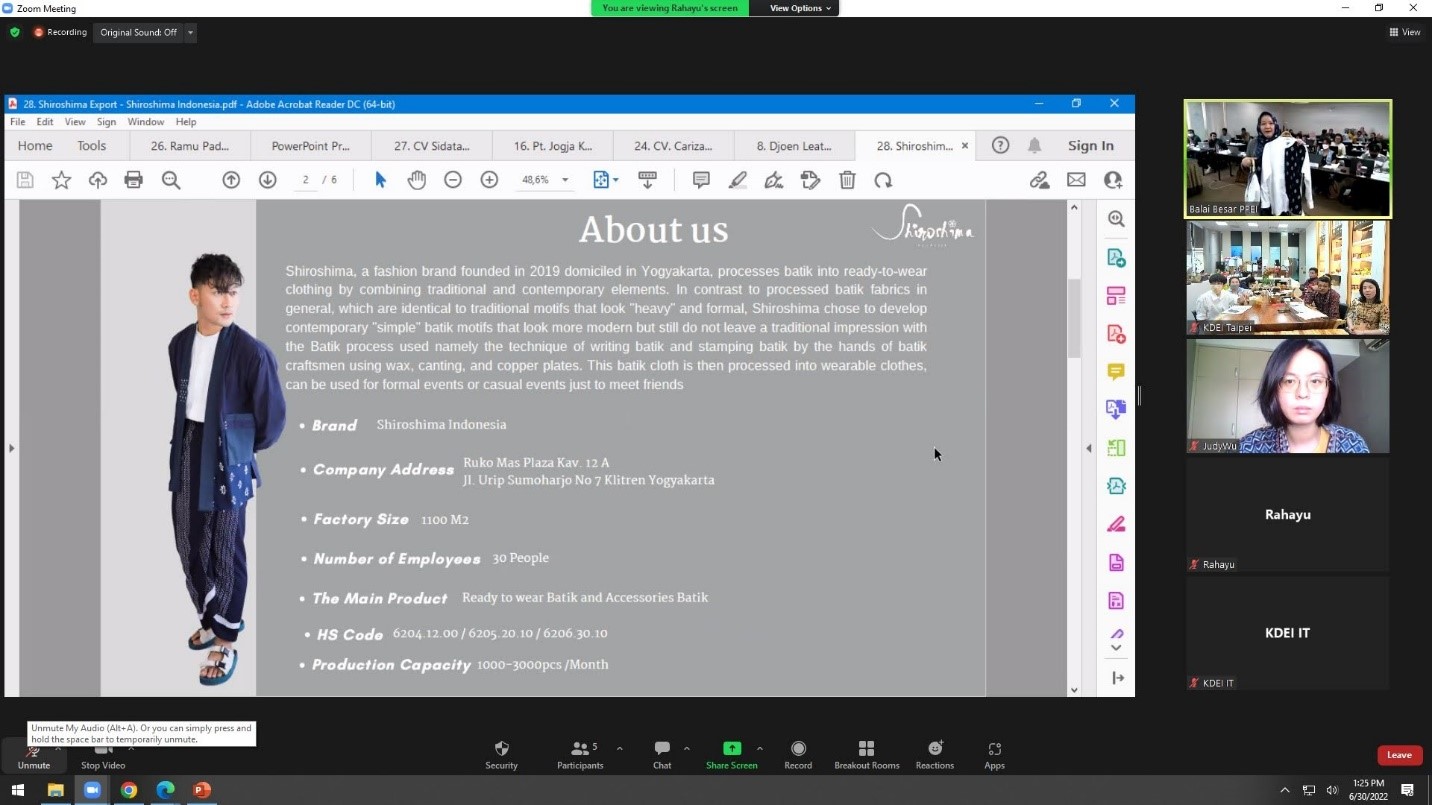Open the Sign menu in Acrobat
This screenshot has width=1432, height=805.
[106, 122]
